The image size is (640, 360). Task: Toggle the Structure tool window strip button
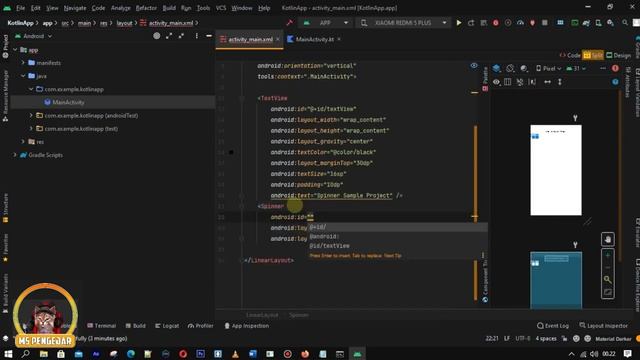click(x=5, y=208)
